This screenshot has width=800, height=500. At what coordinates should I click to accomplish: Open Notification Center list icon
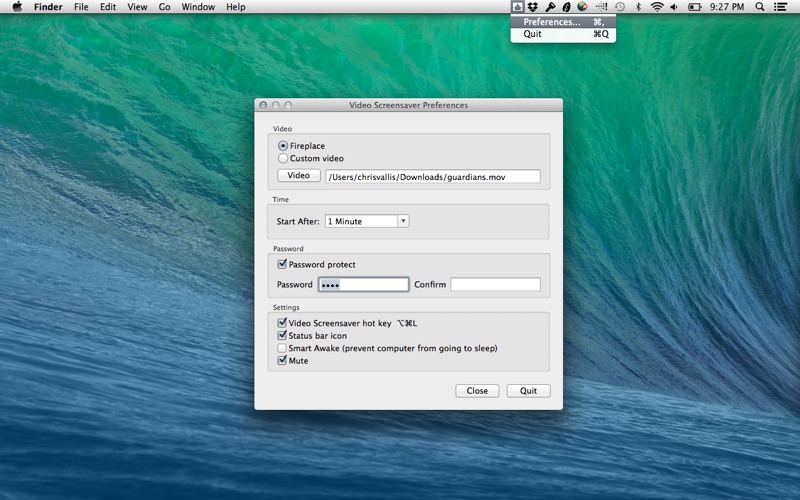tap(780, 7)
